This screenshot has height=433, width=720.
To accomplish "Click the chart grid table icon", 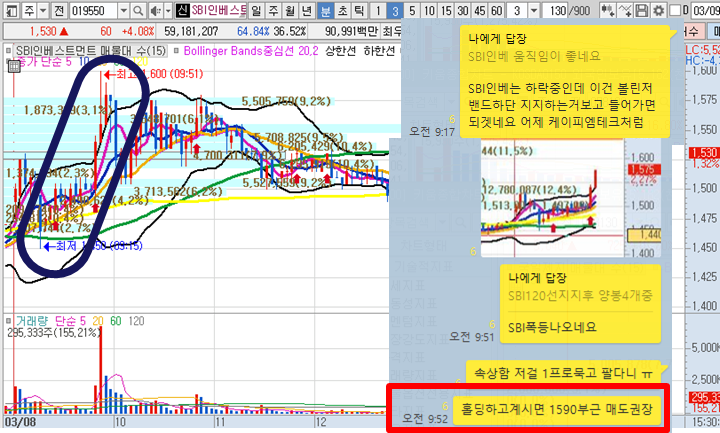I will (x=14, y=67).
